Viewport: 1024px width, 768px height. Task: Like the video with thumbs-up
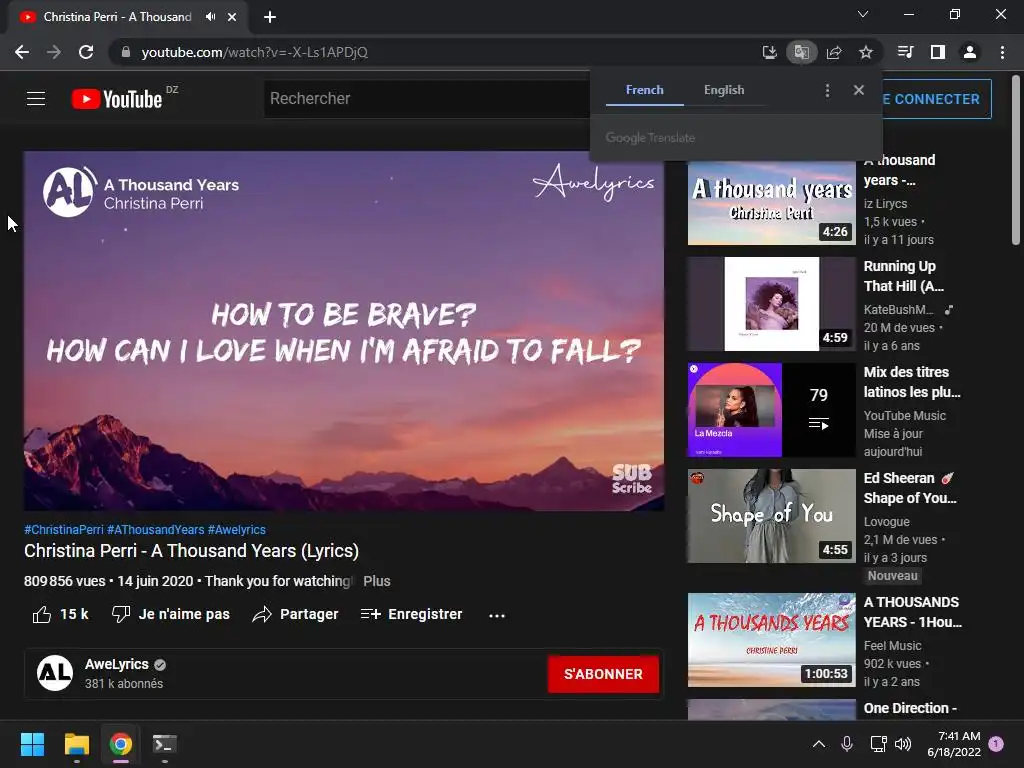pyautogui.click(x=60, y=615)
